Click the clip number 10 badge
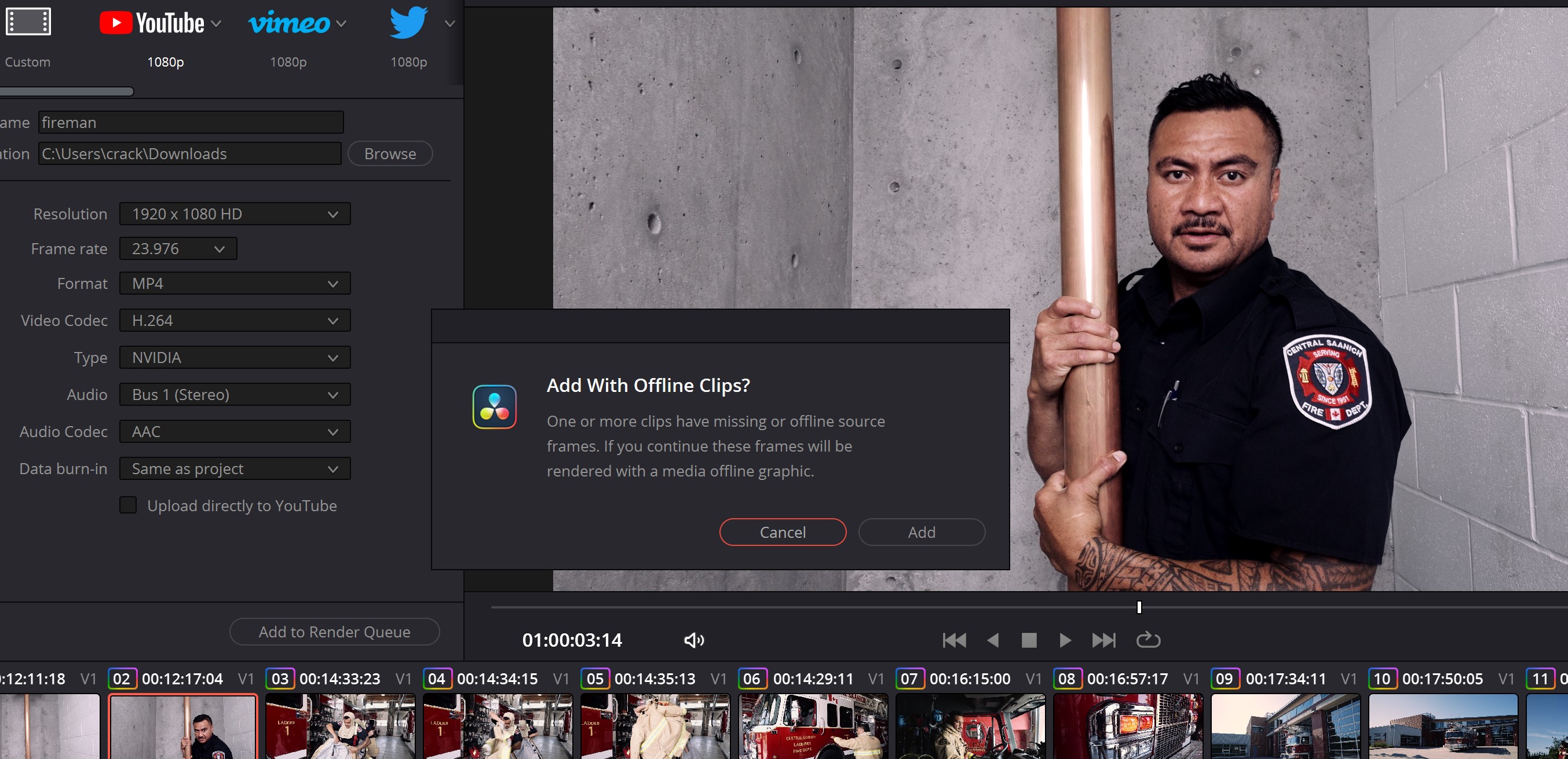The height and width of the screenshot is (759, 1568). 1382,679
